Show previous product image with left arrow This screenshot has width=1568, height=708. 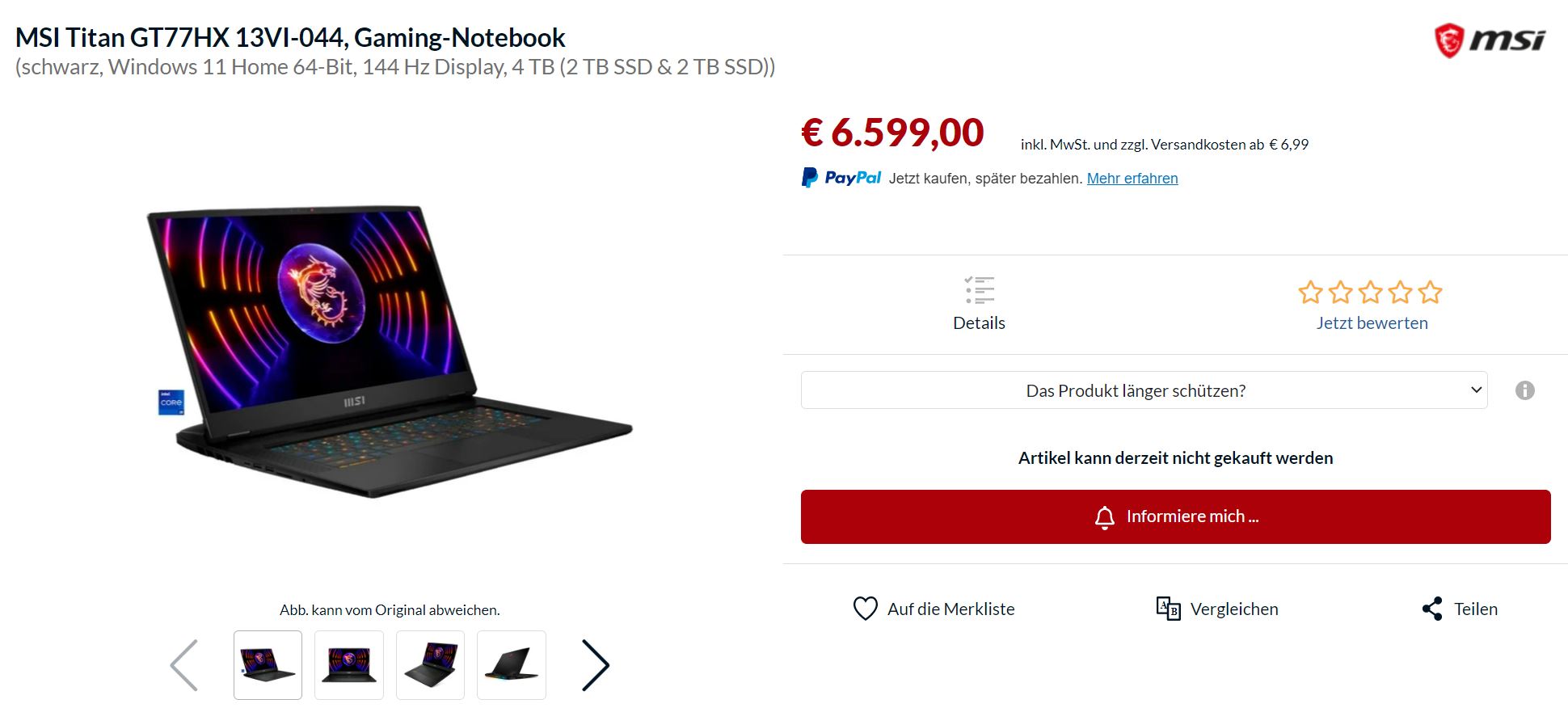[x=184, y=665]
